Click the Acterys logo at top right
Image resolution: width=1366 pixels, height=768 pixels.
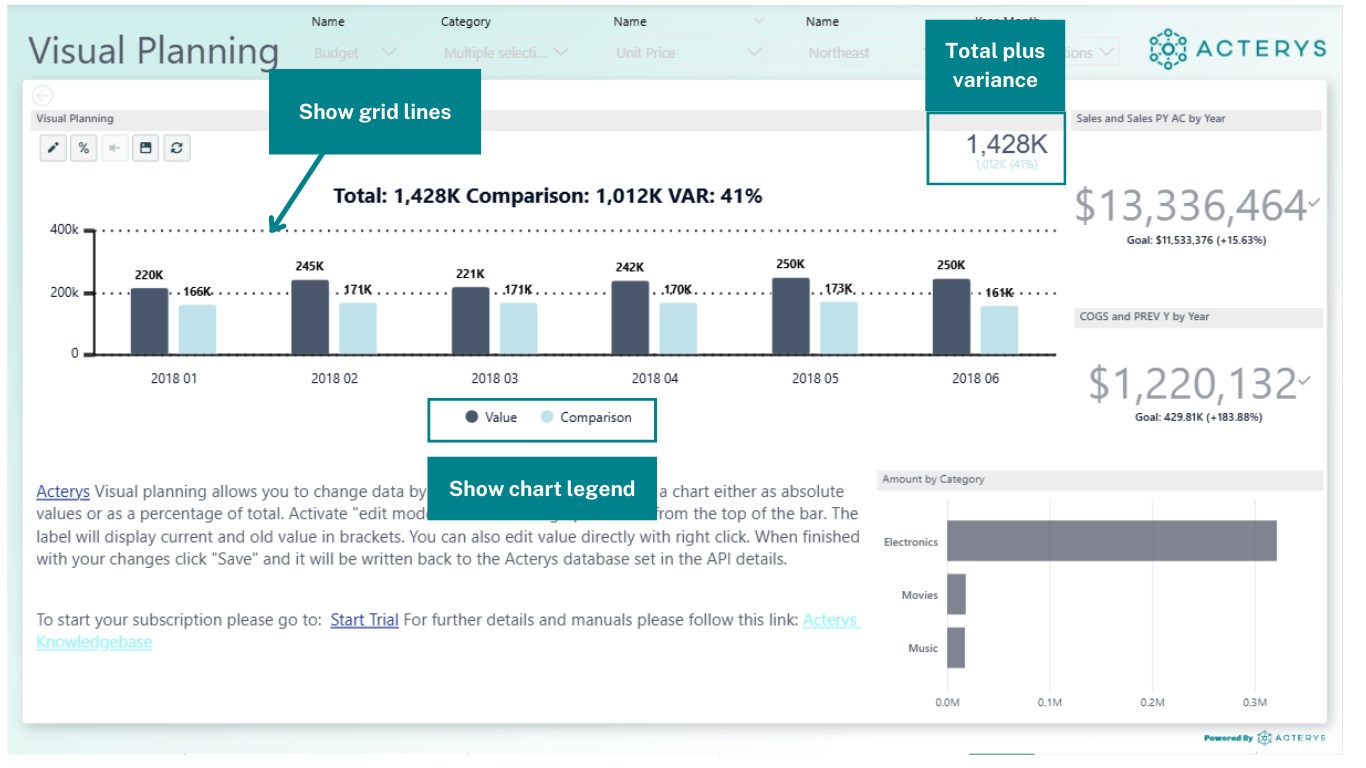[1237, 49]
